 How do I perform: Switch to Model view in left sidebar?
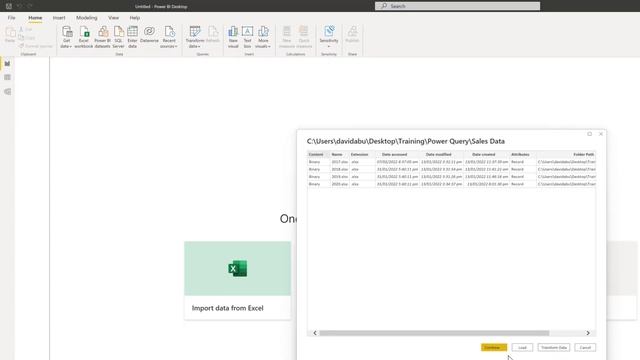coord(7,92)
